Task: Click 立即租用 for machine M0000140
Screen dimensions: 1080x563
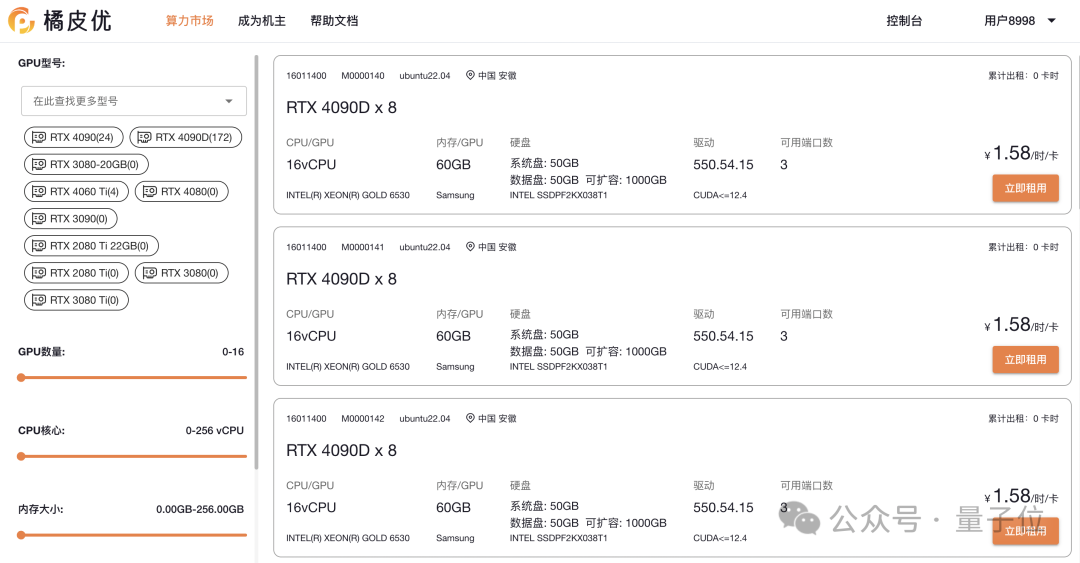Action: point(1025,188)
